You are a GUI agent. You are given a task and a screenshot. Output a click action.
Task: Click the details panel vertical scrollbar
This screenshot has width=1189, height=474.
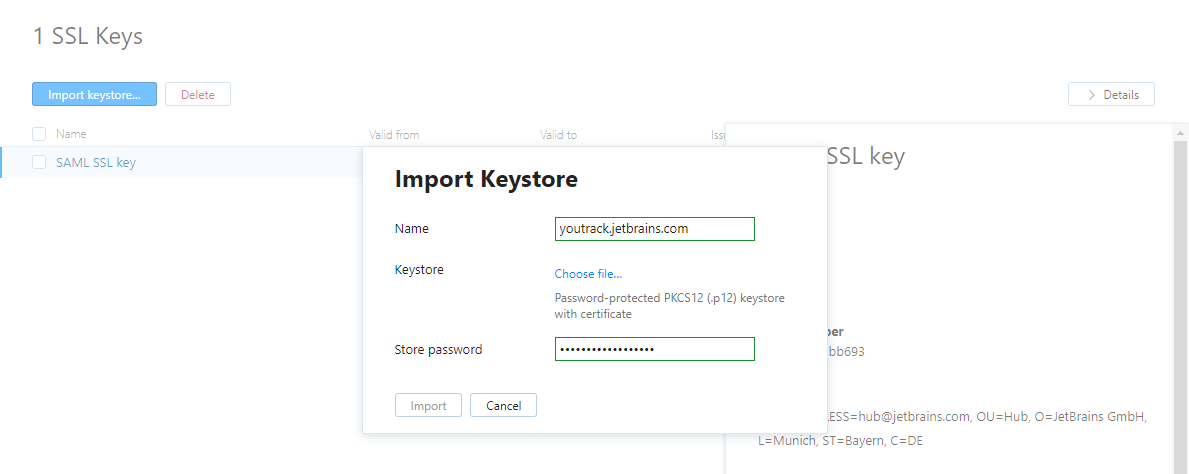(1180, 300)
